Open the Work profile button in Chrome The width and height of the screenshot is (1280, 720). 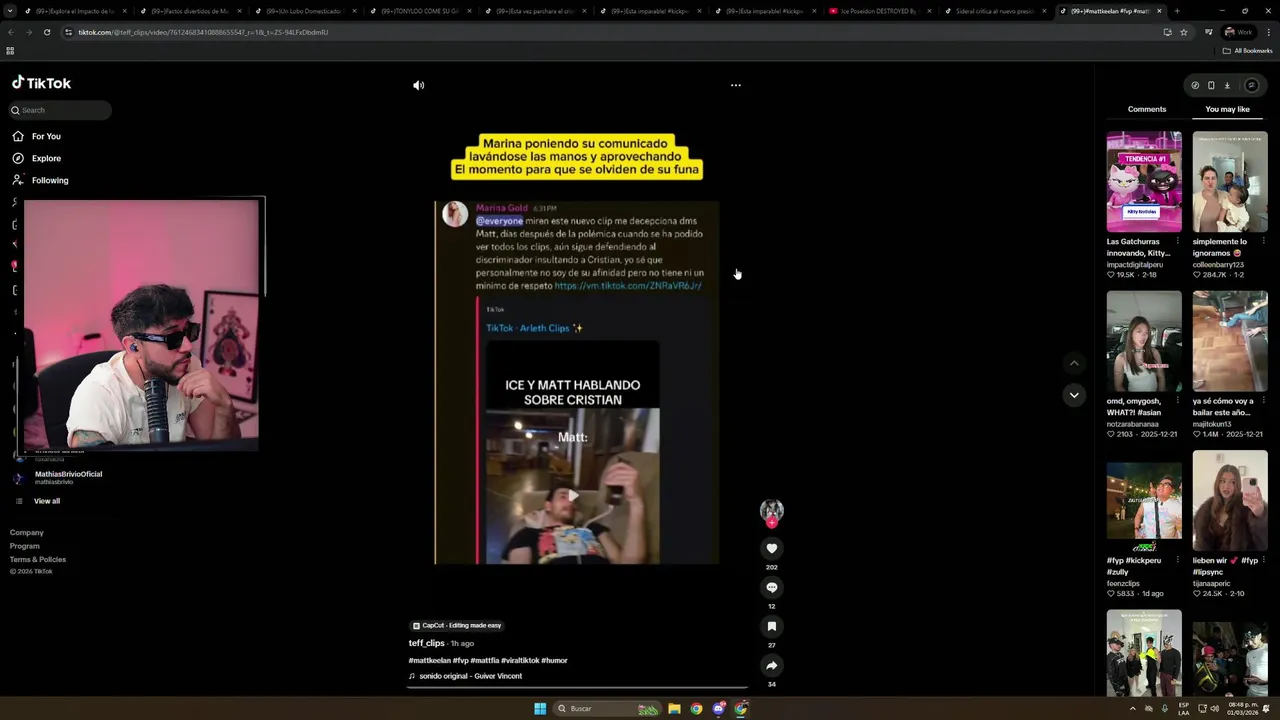[x=1238, y=32]
